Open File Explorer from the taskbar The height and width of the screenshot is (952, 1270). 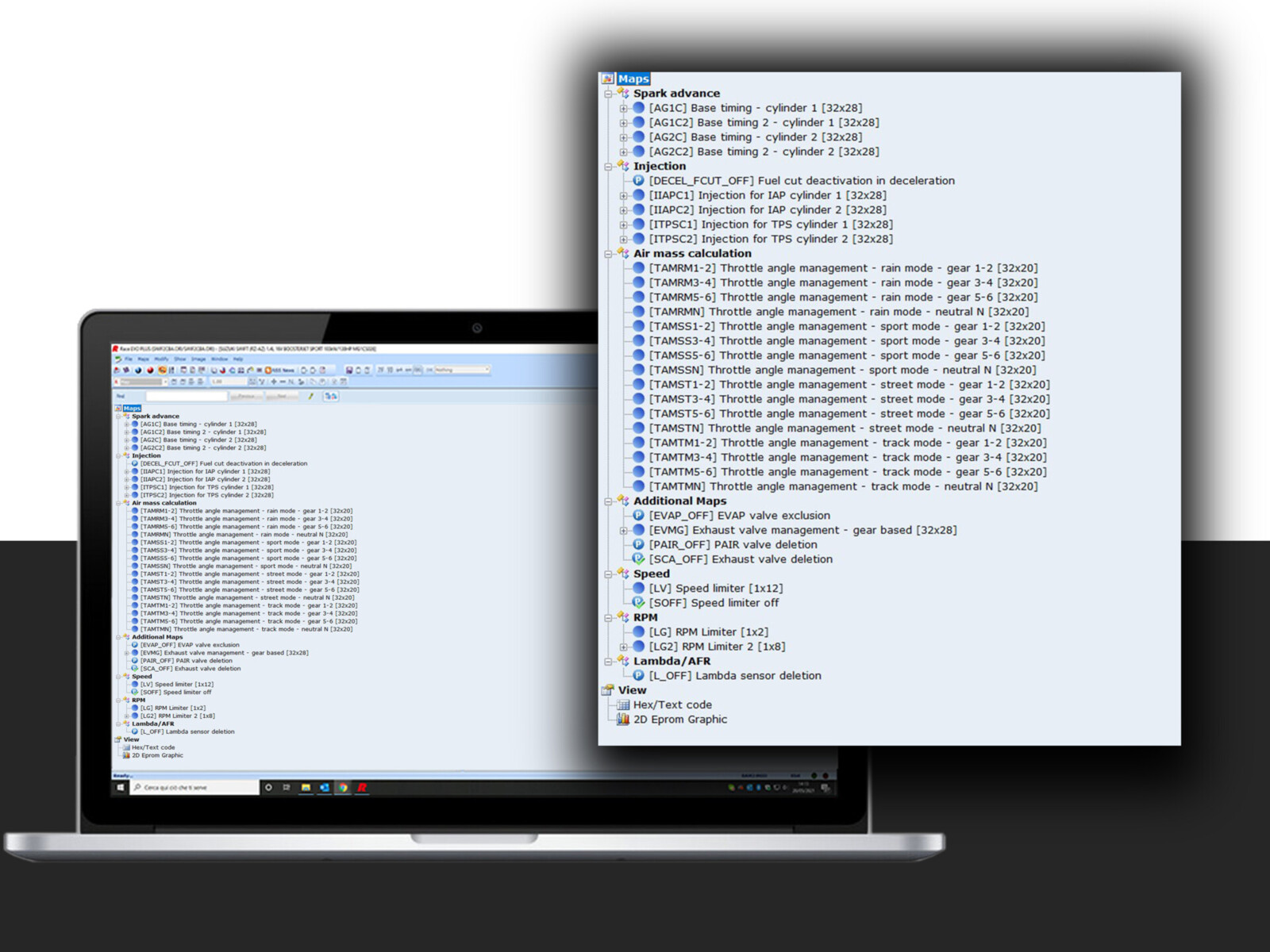click(x=306, y=788)
